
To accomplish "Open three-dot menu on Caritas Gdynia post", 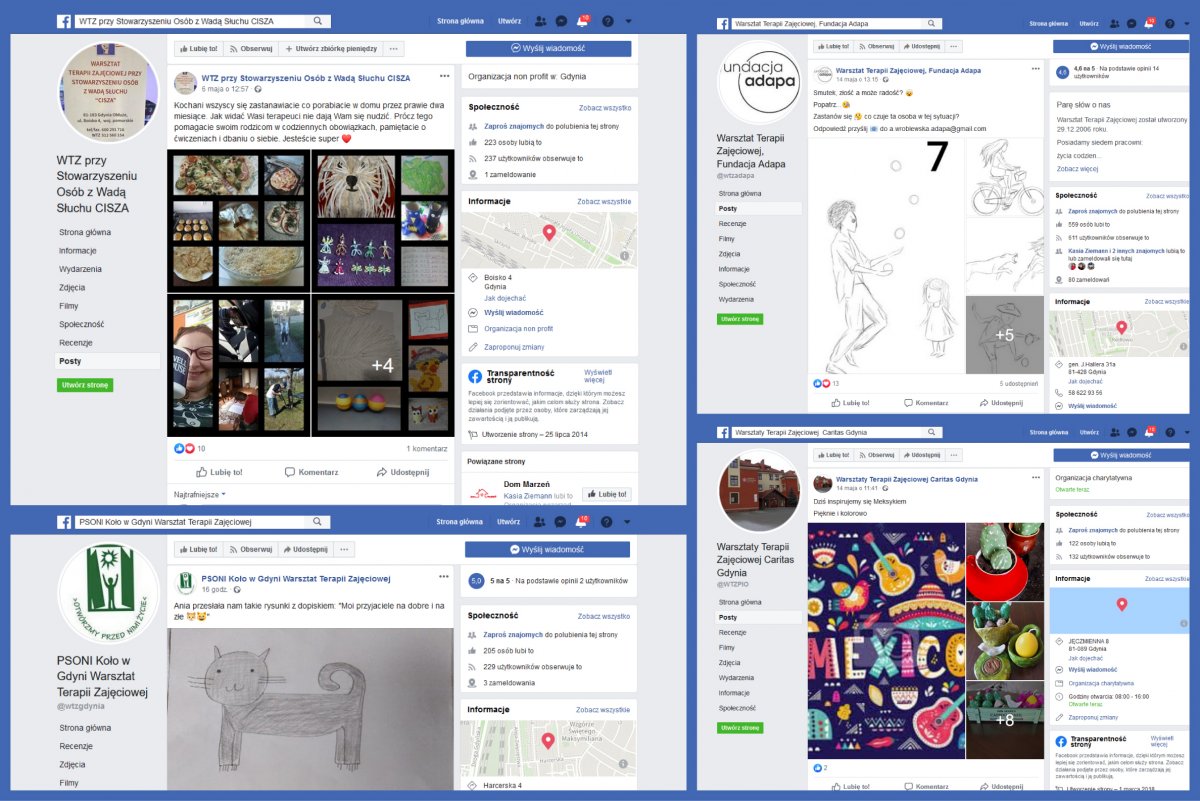I will point(1034,478).
